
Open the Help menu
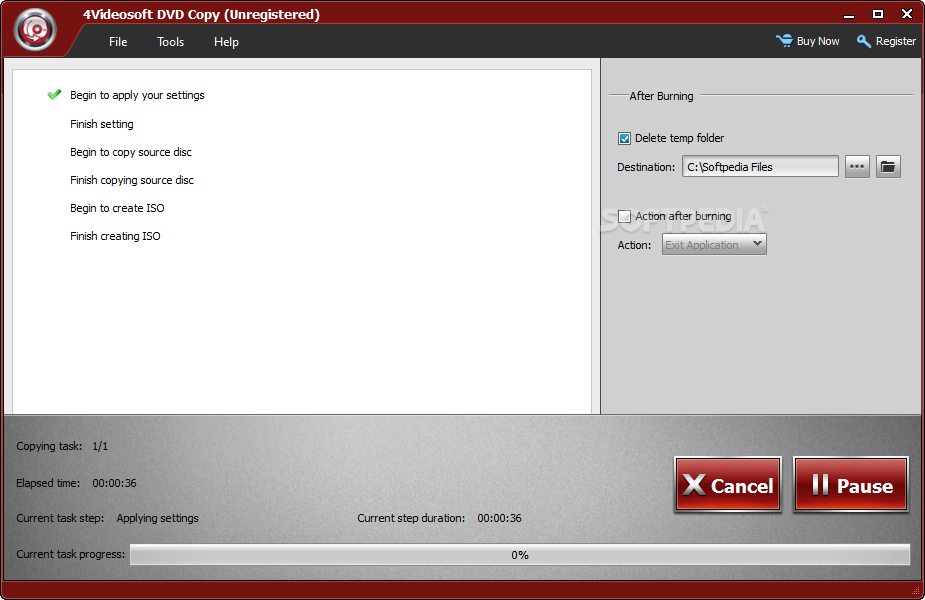(x=226, y=42)
